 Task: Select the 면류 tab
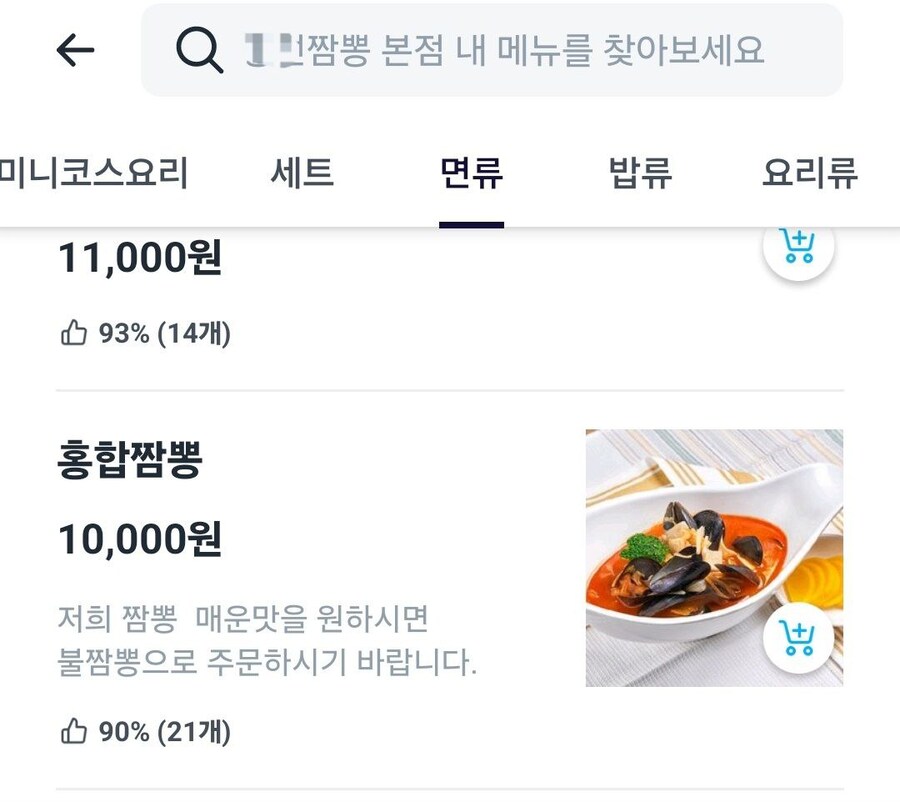coord(471,172)
